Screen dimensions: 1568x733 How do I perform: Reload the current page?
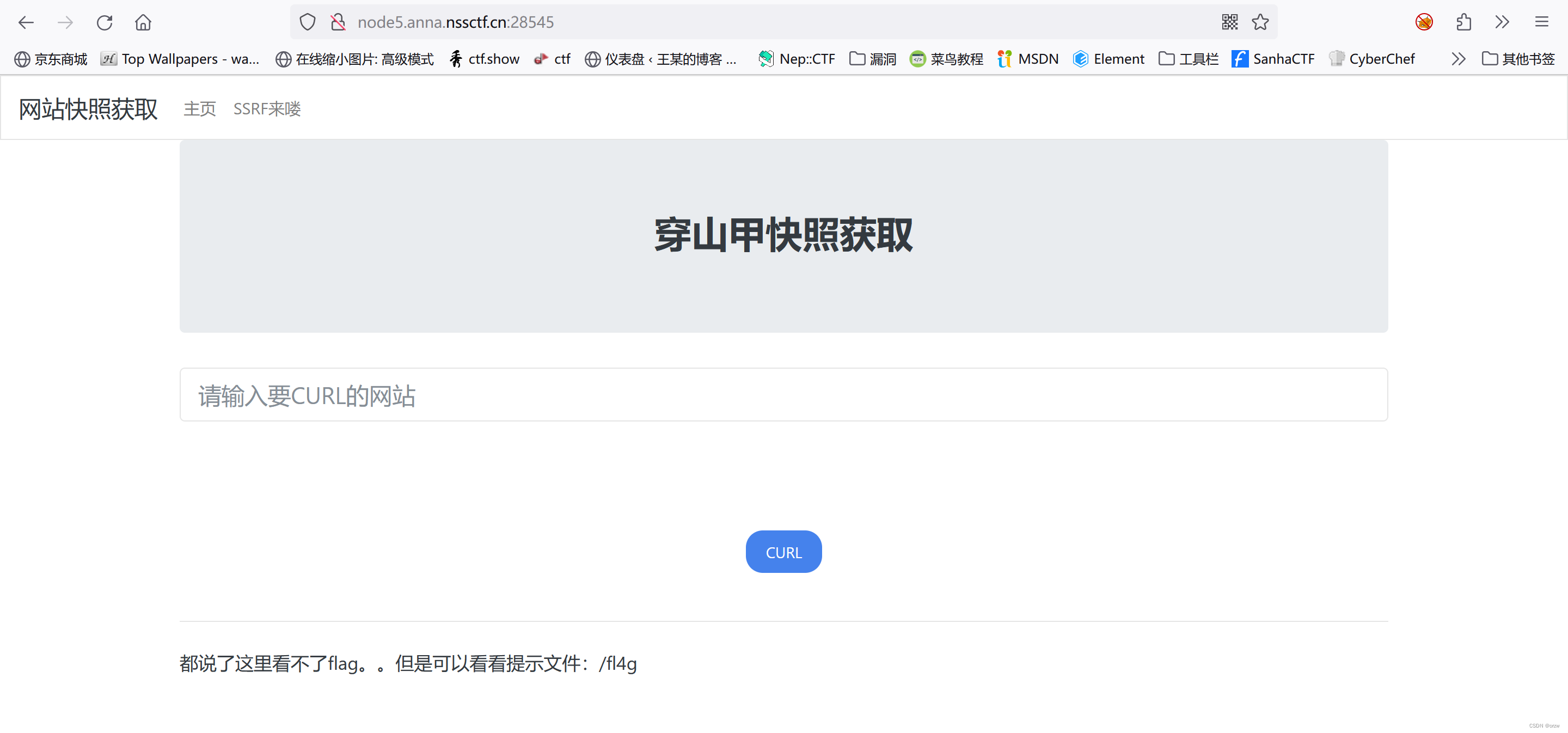pos(104,22)
